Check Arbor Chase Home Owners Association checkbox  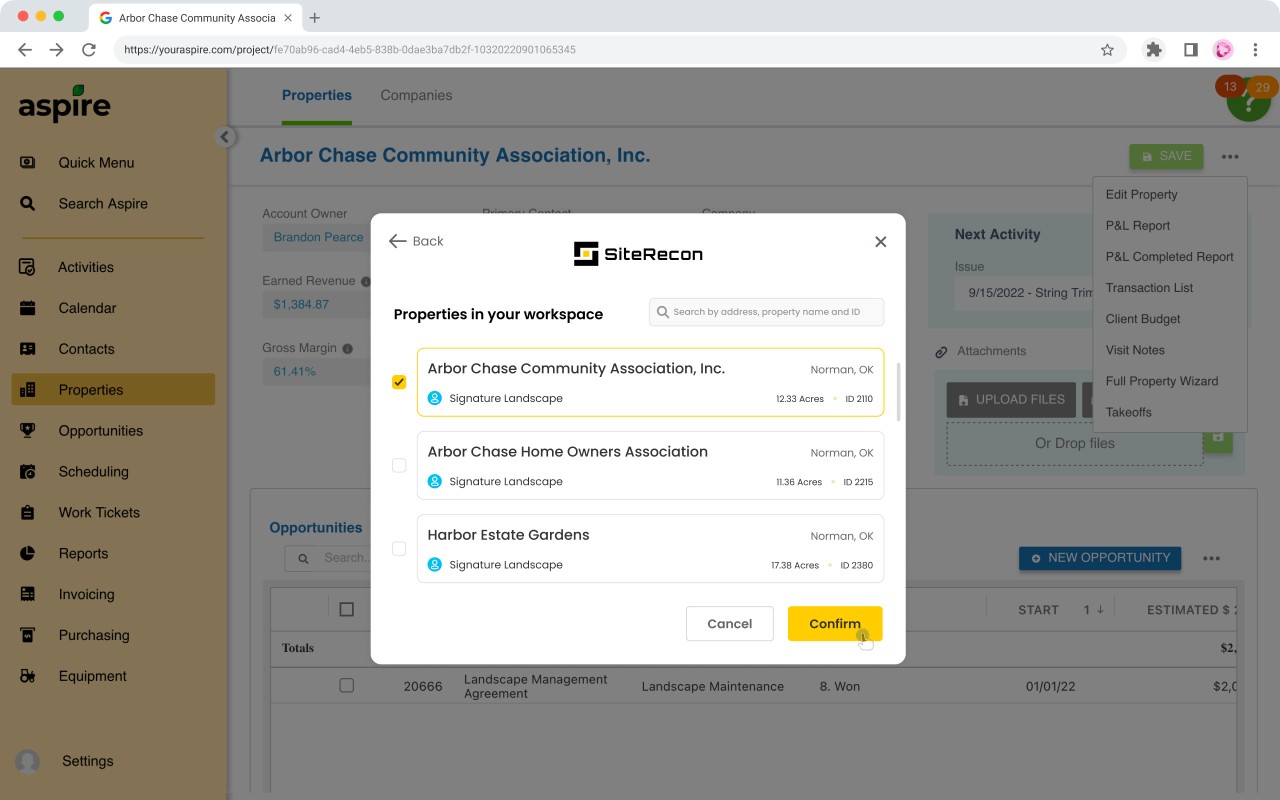point(399,465)
